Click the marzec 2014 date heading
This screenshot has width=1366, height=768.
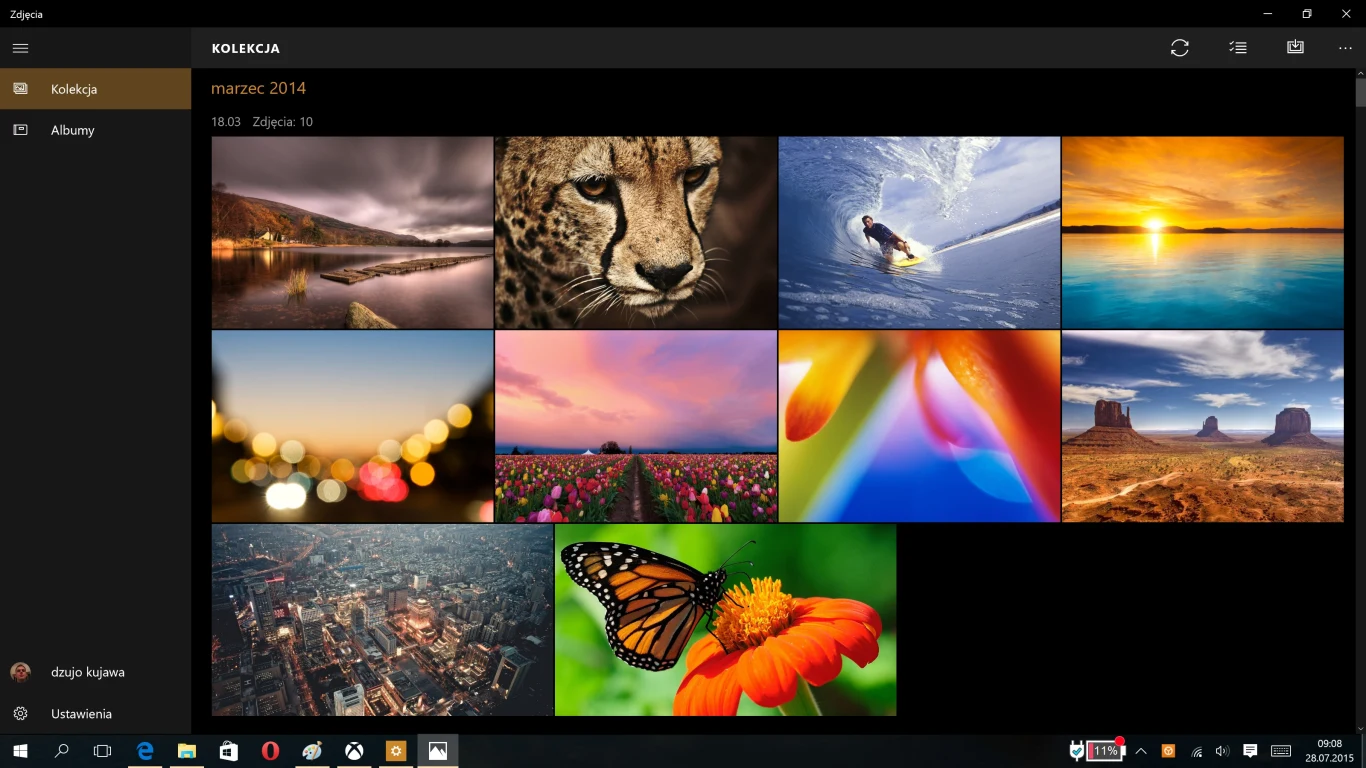[x=258, y=88]
